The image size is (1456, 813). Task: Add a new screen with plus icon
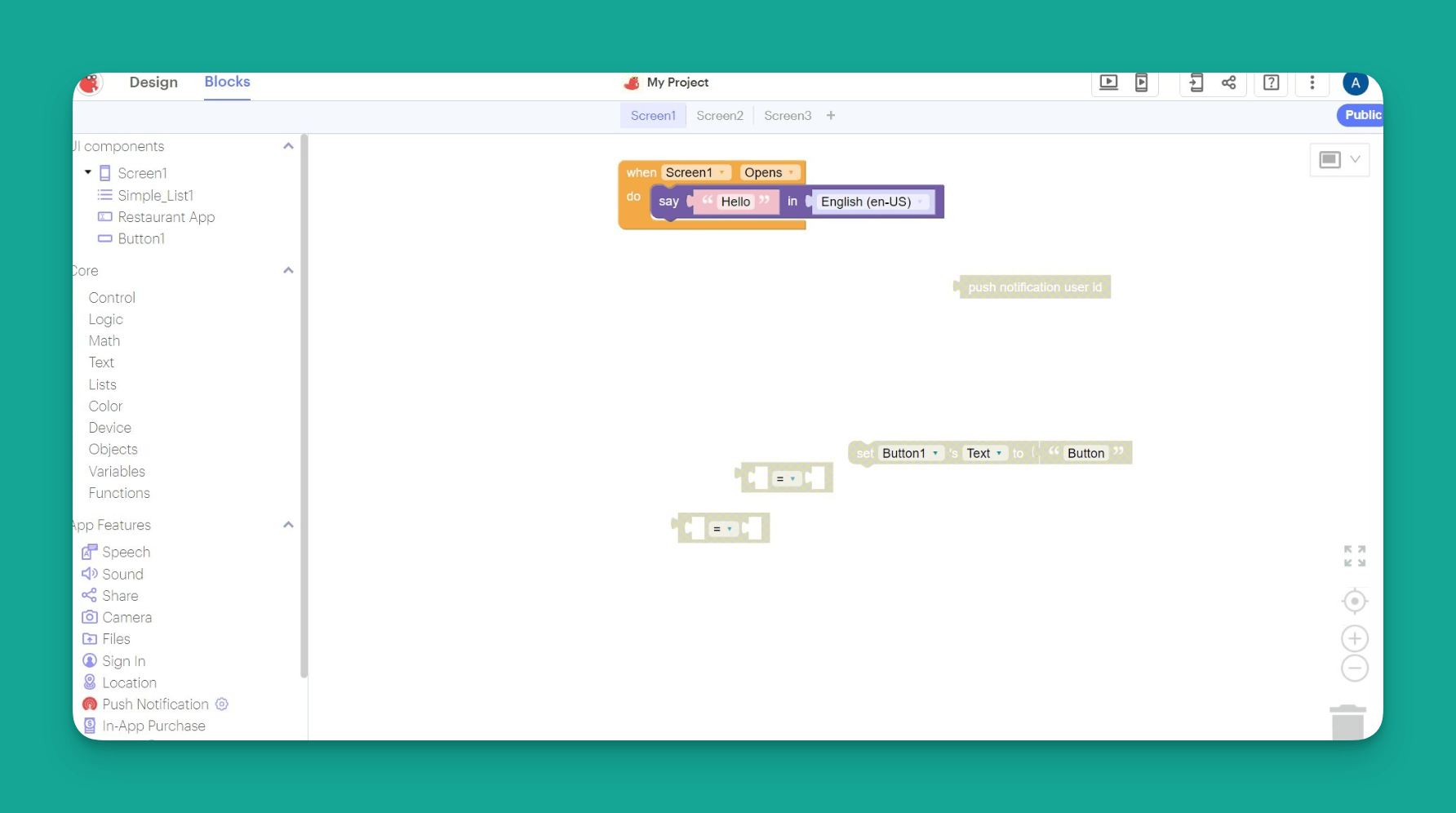click(x=831, y=115)
